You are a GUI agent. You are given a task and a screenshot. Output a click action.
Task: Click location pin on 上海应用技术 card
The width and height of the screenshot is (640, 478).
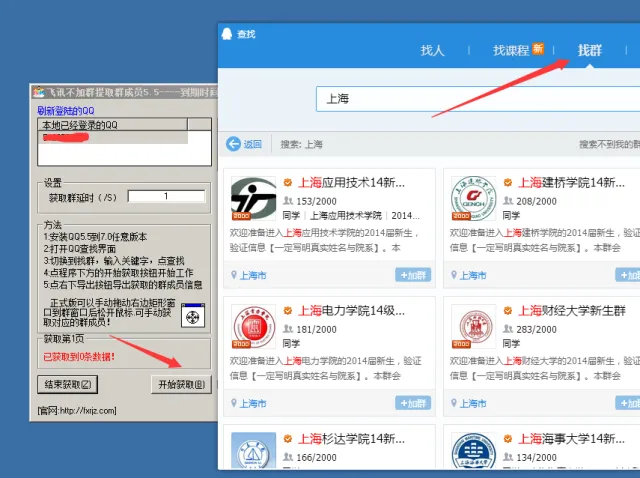(x=234, y=275)
